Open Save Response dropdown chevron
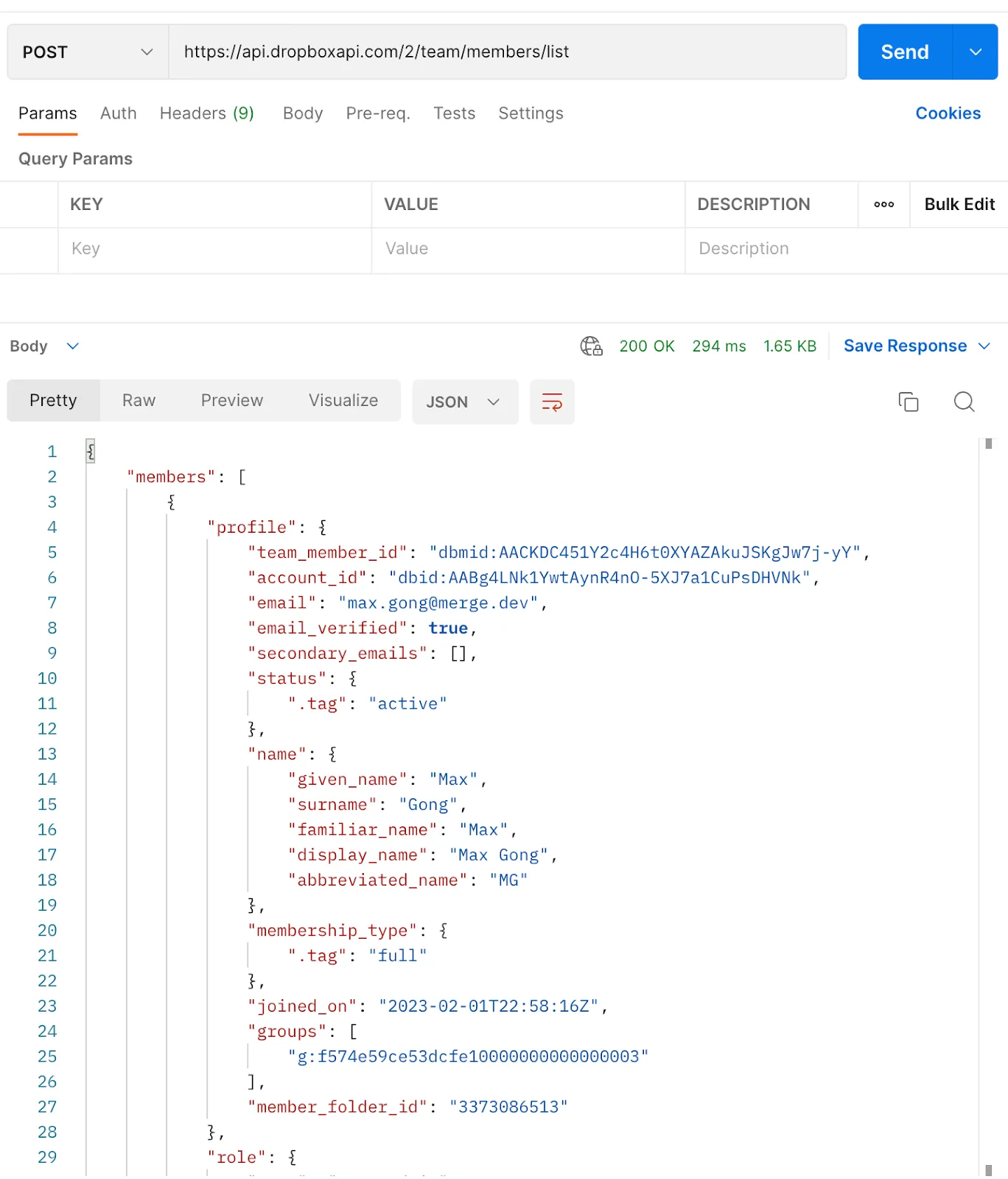Screen dimensions: 1008x1179 point(984,346)
